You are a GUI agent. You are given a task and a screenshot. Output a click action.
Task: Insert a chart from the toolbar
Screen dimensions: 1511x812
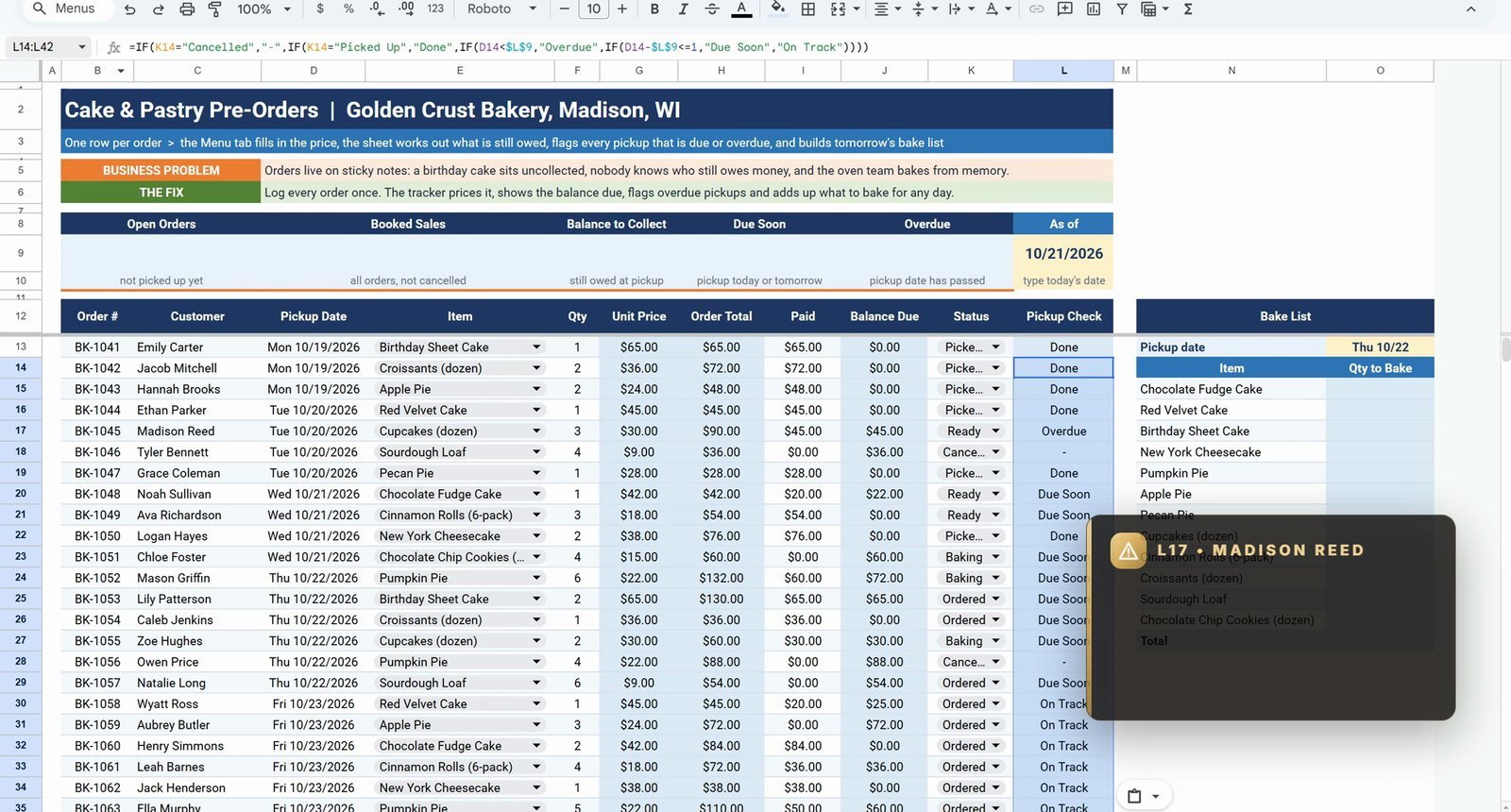[1094, 8]
